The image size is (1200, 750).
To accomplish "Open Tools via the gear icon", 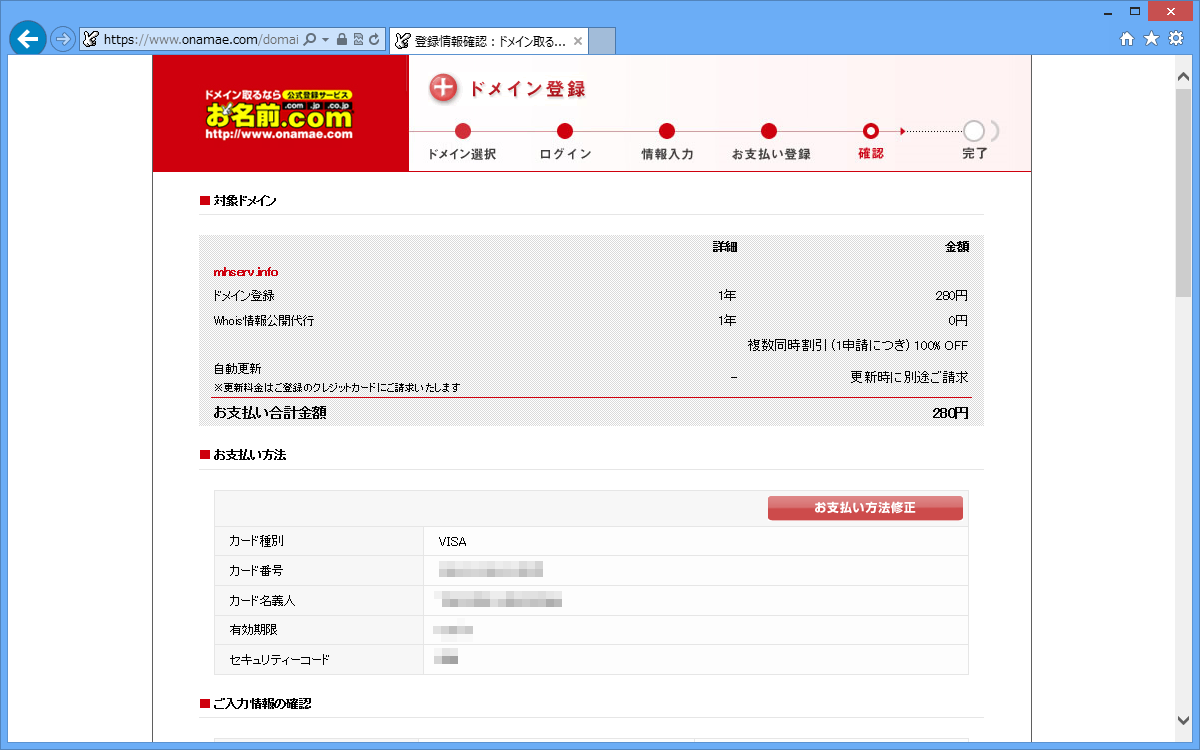I will 1175,39.
